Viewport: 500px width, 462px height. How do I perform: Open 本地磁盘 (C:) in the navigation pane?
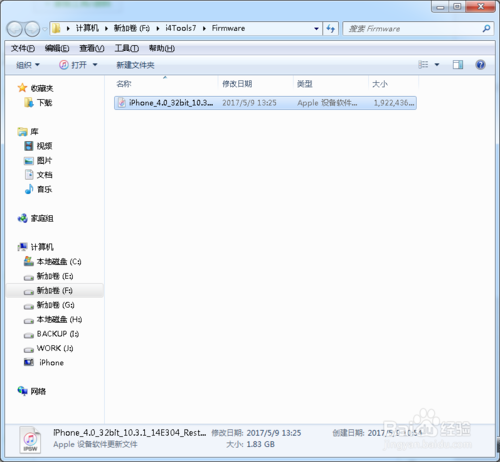click(59, 262)
